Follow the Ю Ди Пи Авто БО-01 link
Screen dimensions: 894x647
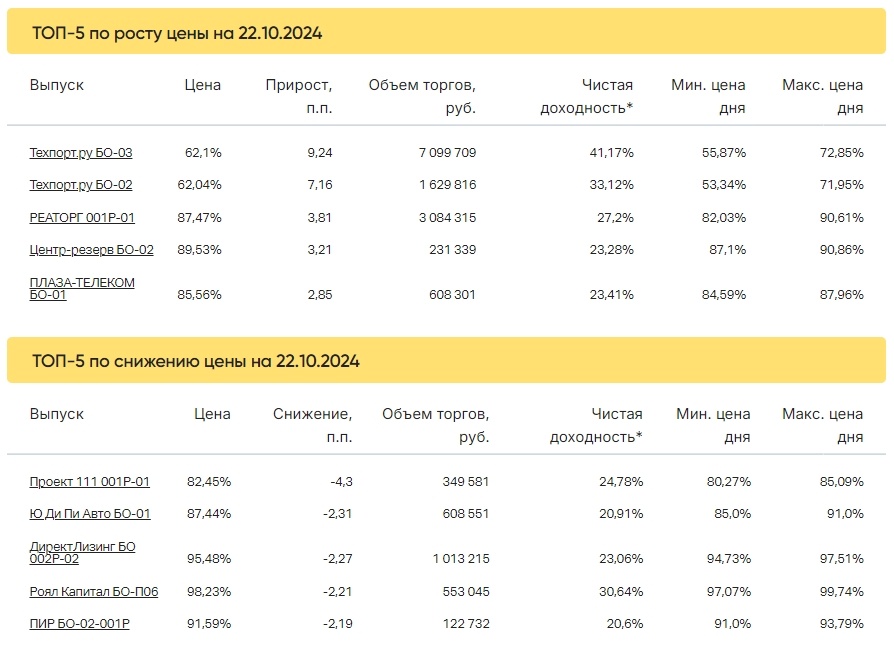[90, 514]
